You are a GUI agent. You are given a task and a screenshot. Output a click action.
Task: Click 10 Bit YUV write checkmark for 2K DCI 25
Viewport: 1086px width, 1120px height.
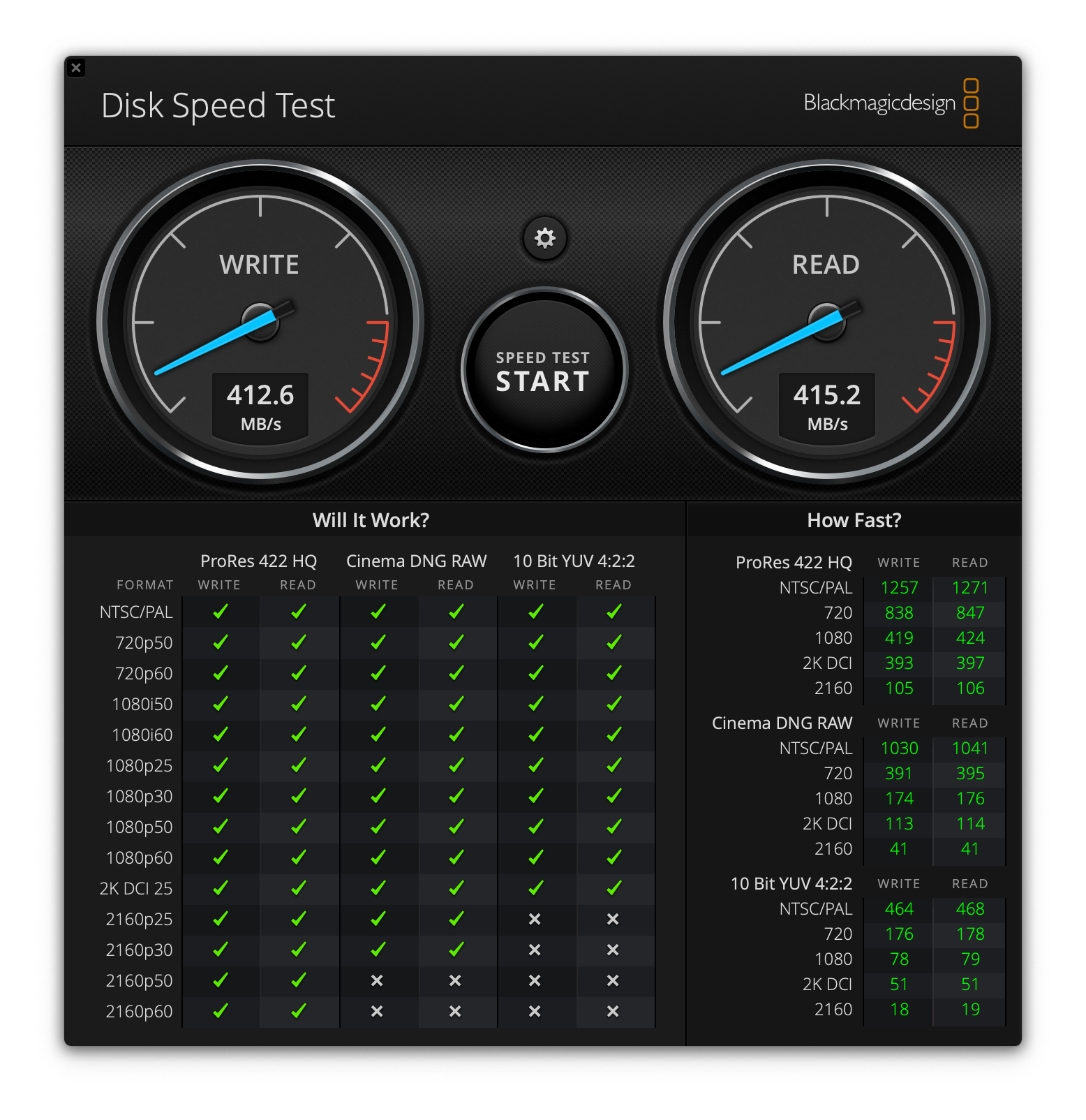tap(536, 887)
